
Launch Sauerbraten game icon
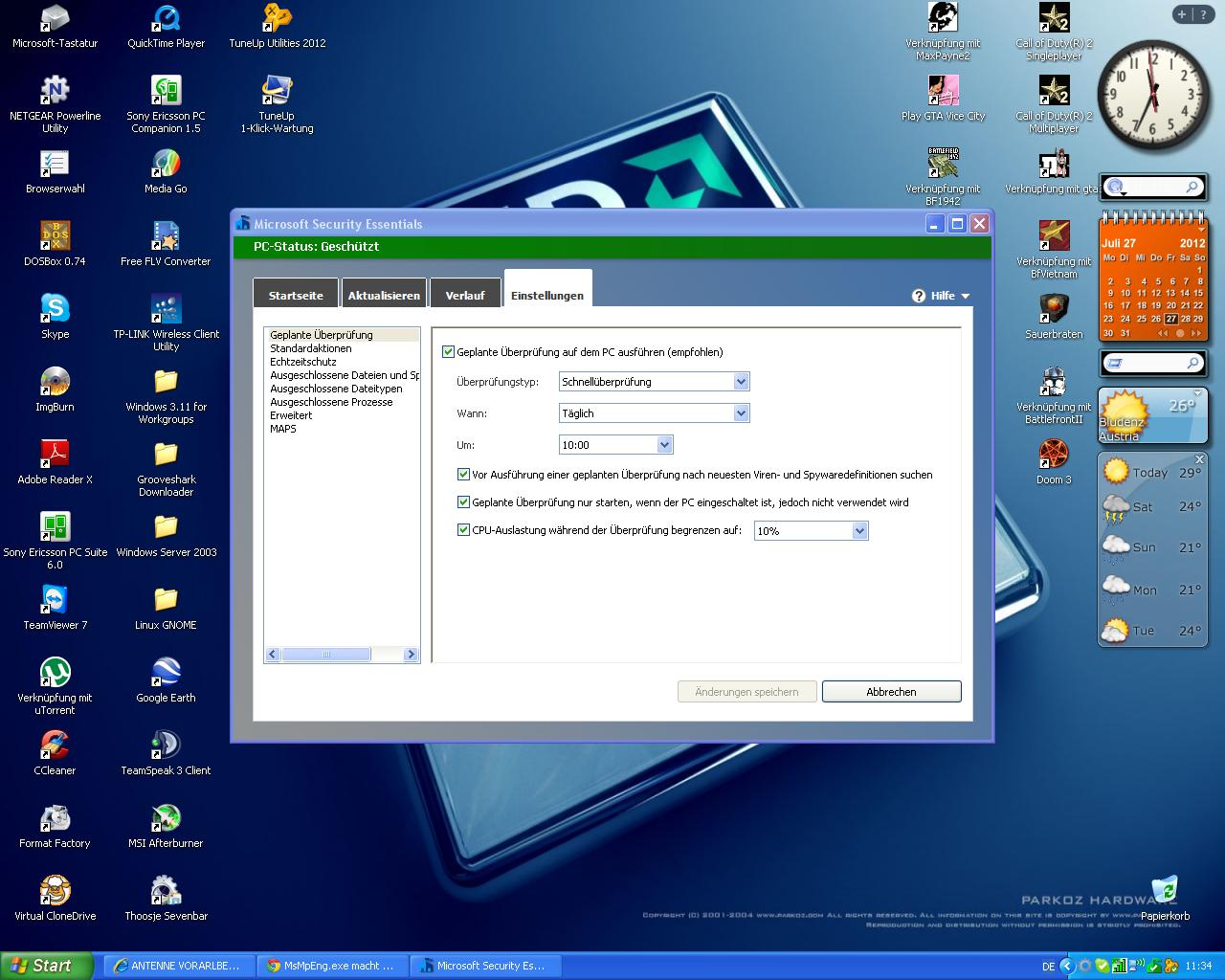tap(1054, 309)
